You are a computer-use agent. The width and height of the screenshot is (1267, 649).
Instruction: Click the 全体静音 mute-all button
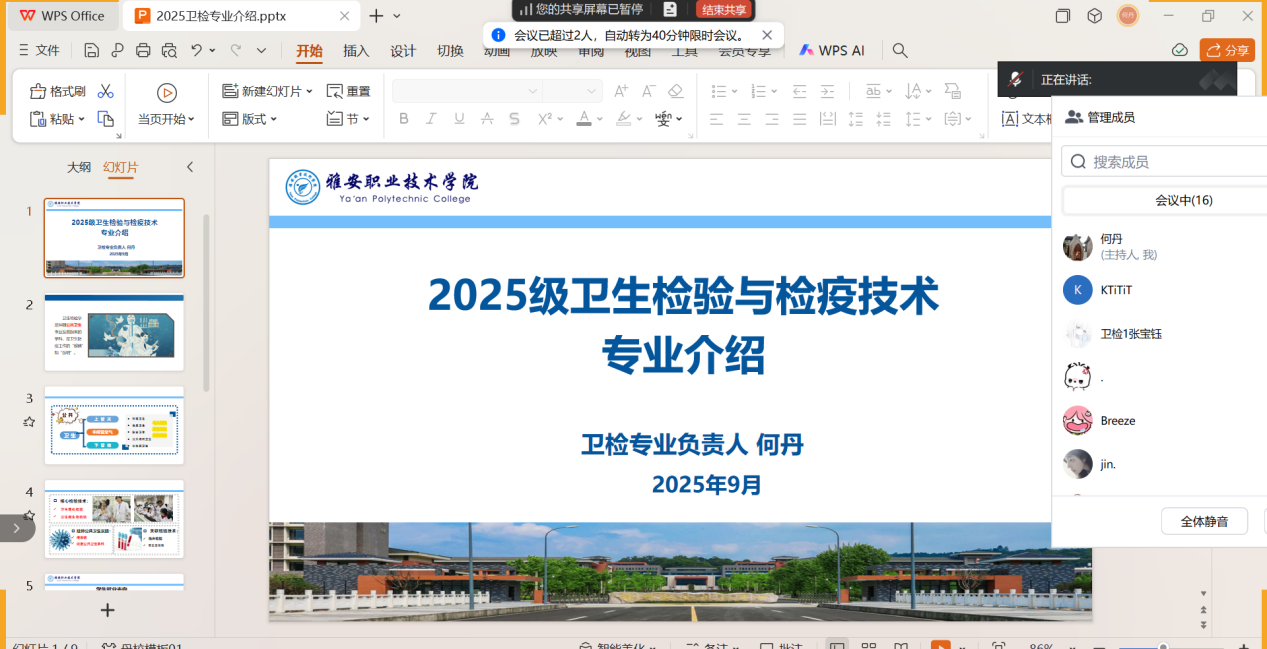1204,521
